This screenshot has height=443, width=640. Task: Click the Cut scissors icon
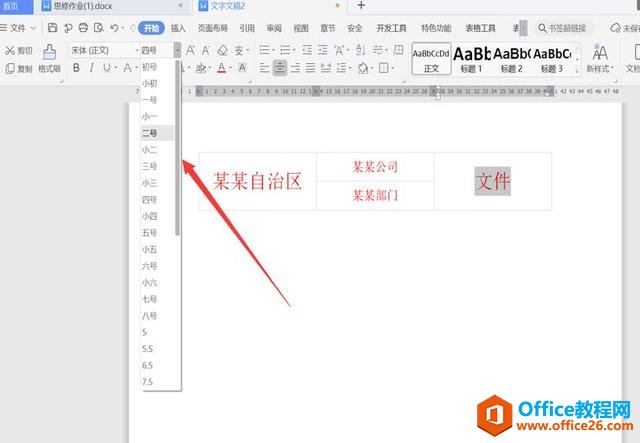point(10,51)
